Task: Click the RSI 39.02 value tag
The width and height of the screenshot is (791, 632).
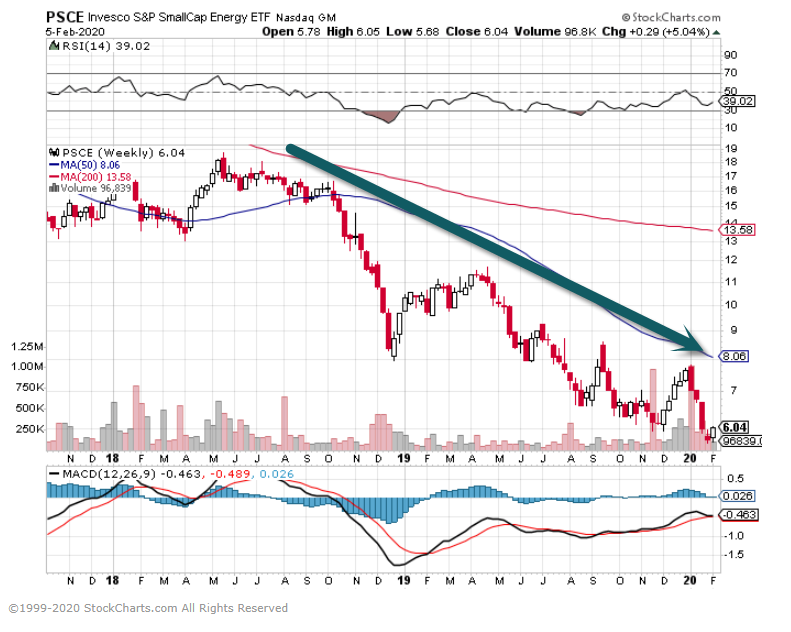Action: (x=738, y=101)
